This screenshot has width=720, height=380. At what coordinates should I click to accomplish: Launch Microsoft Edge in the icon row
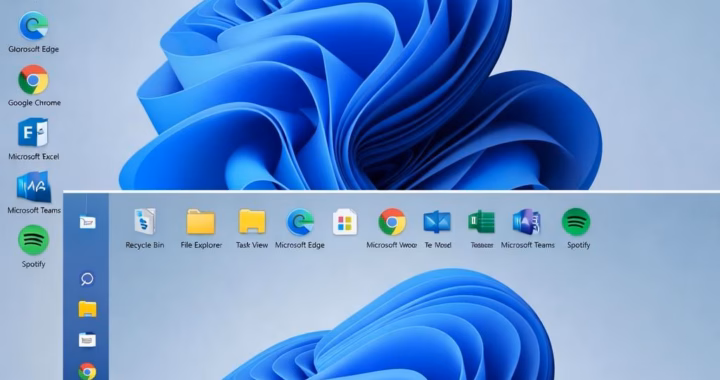coord(300,222)
